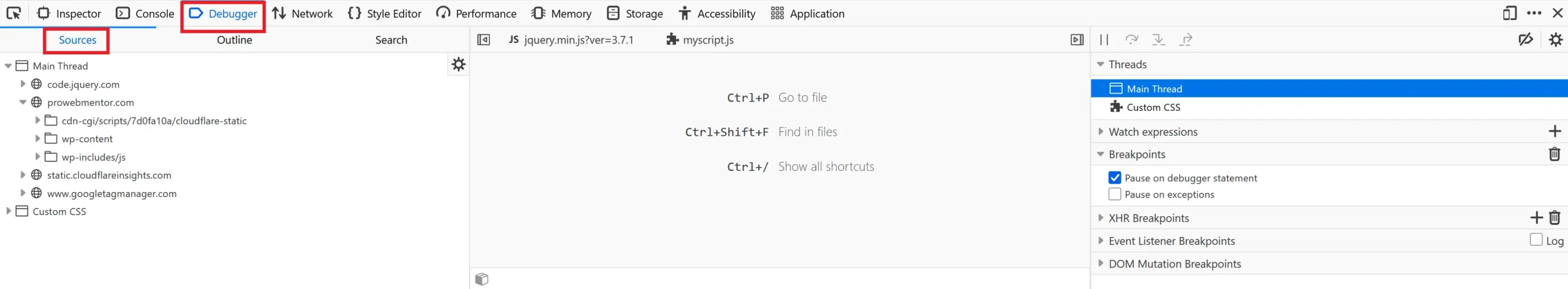
Task: Enable Pause on exceptions checkbox
Action: (1115, 194)
